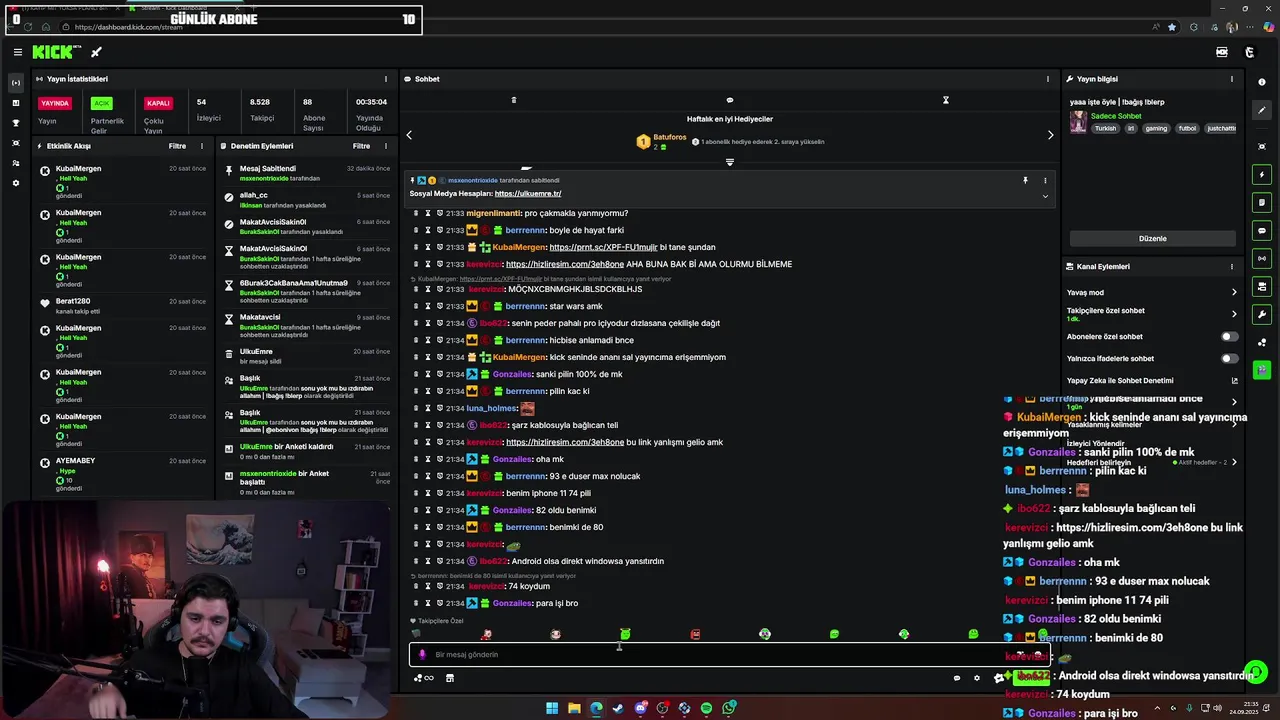This screenshot has width=1280, height=720.
Task: Open options menu for Denetim Eylemleri panel
Action: pos(386,146)
